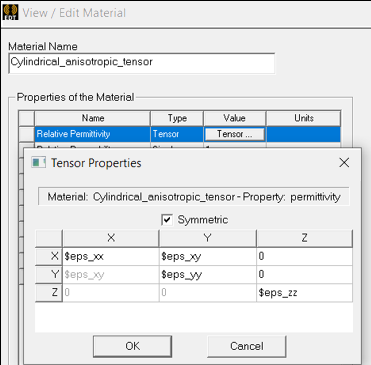371x365 pixels.
Task: Select the Relative Permittivity row name
Action: click(92, 134)
